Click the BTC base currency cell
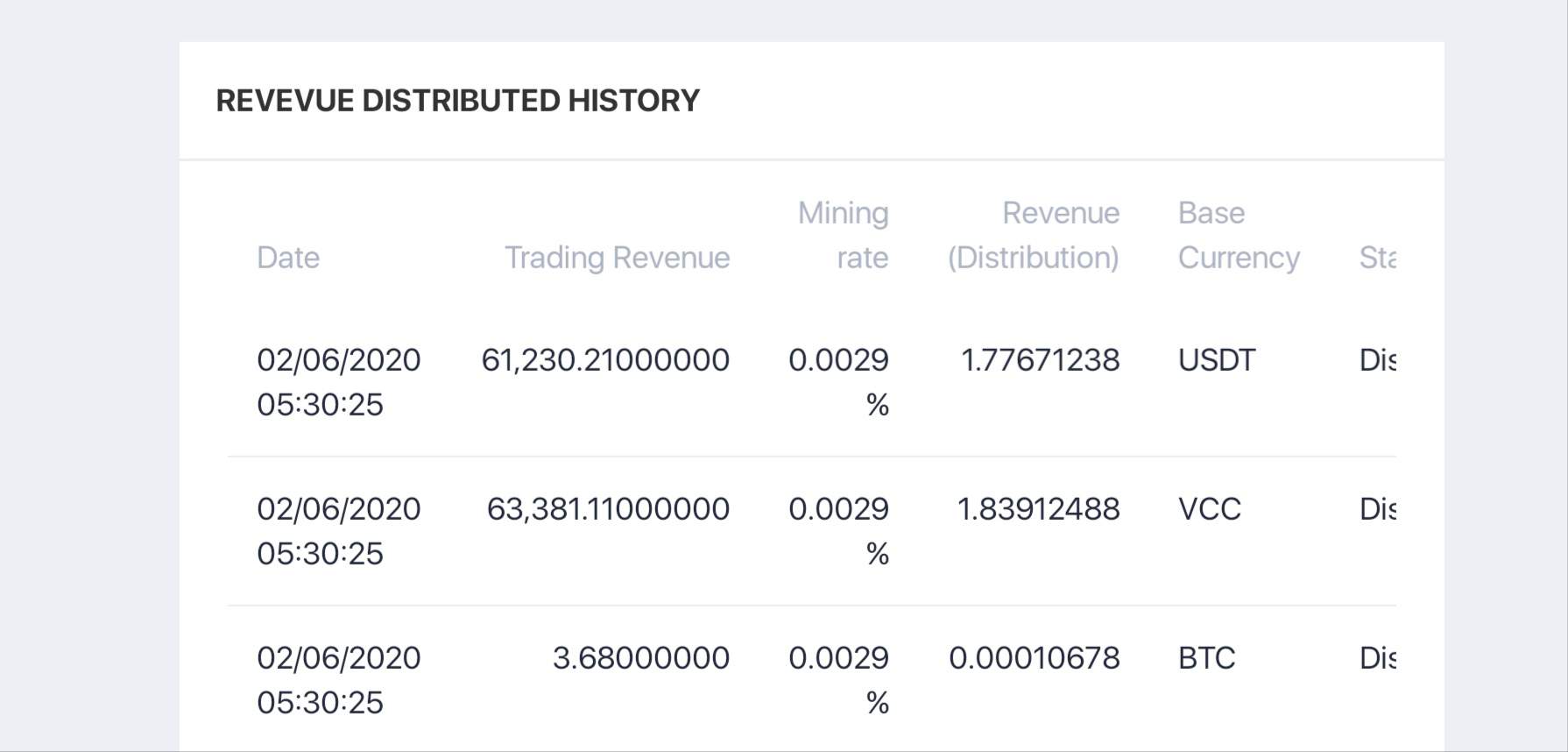The height and width of the screenshot is (752, 1568). [1207, 658]
